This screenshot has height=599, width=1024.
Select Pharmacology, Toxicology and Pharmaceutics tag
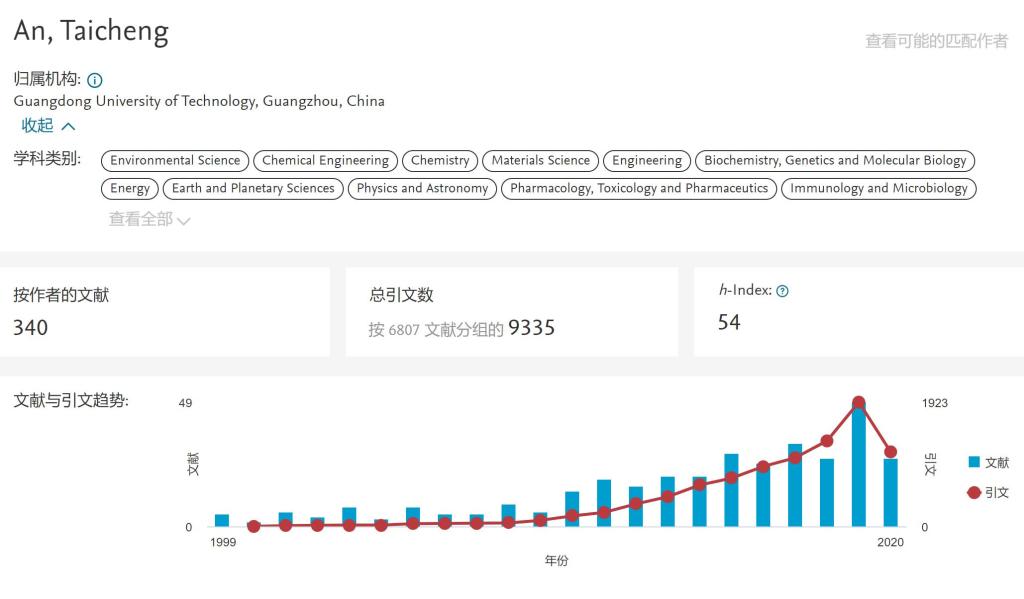[x=639, y=188]
